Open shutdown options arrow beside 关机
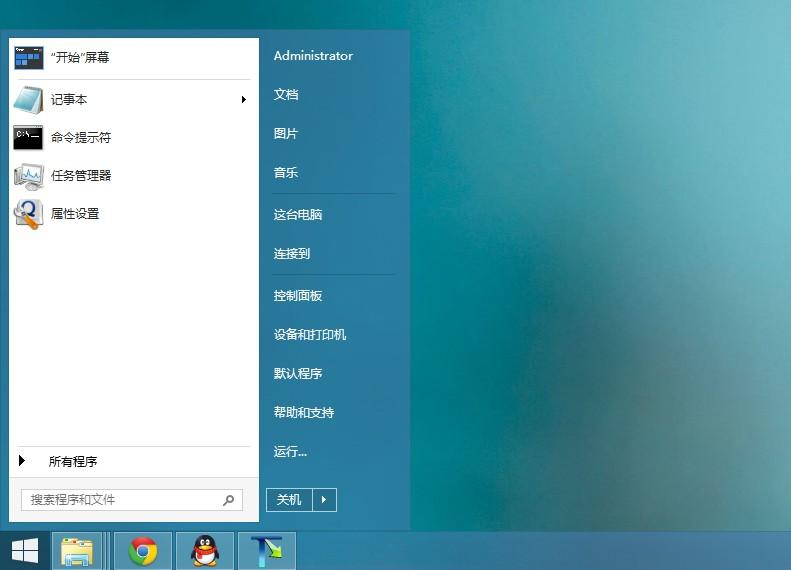The height and width of the screenshot is (570, 791). 324,500
